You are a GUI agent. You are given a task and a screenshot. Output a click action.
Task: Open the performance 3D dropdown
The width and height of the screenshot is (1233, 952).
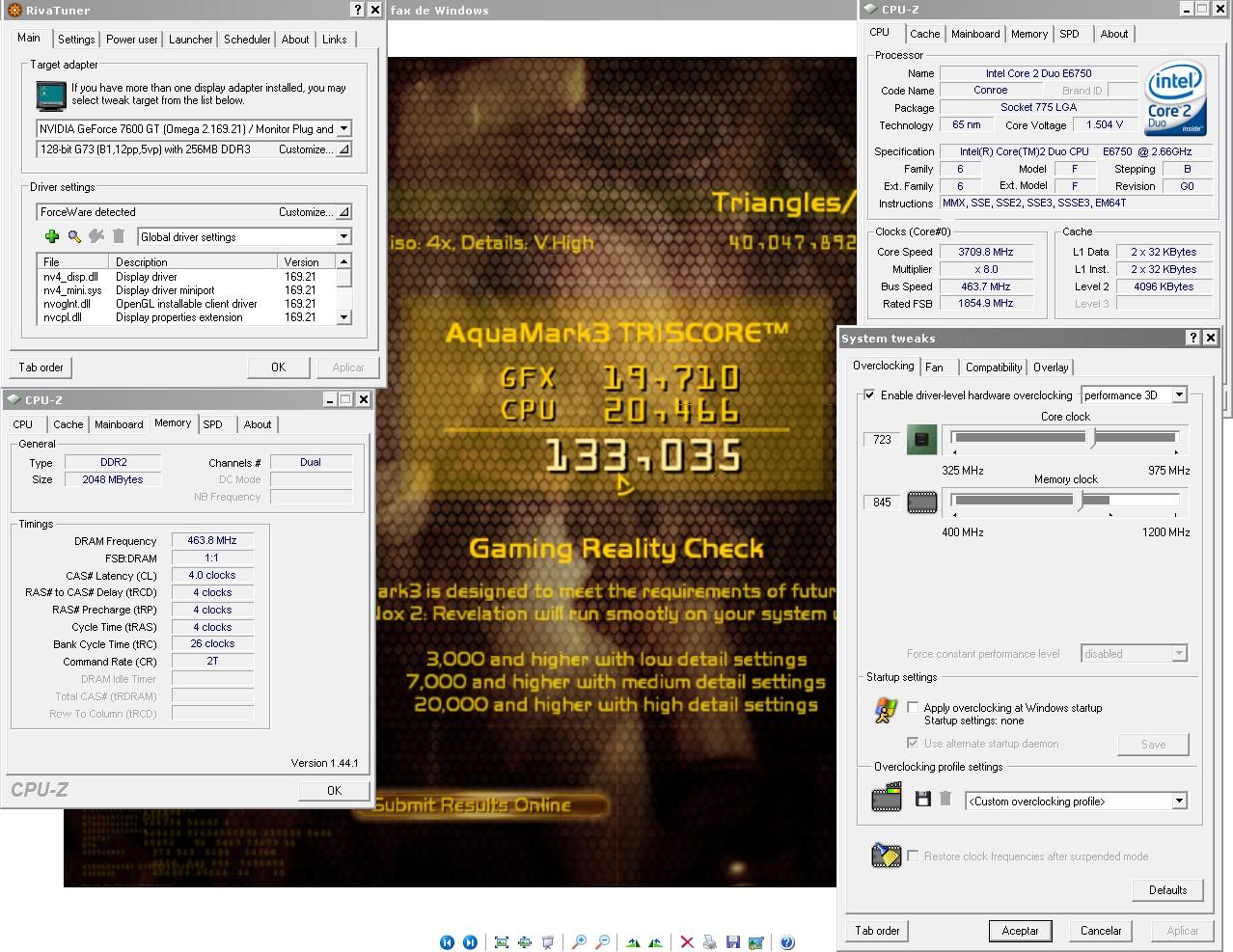(x=1179, y=394)
